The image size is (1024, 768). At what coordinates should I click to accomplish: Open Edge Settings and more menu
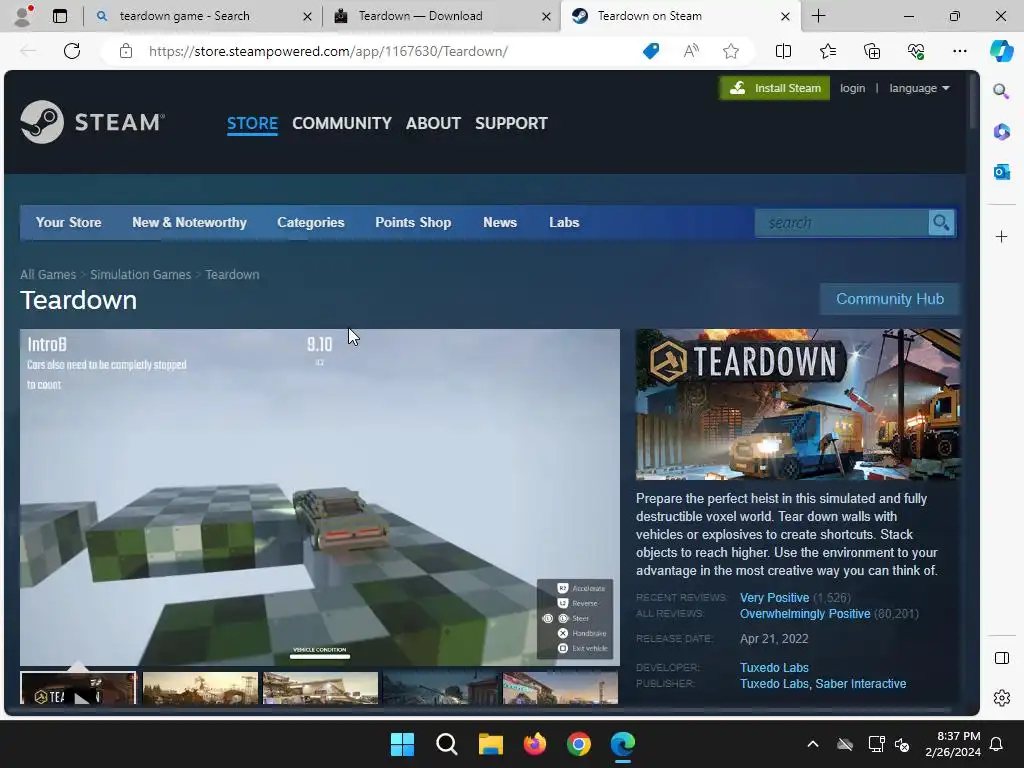[x=959, y=51]
